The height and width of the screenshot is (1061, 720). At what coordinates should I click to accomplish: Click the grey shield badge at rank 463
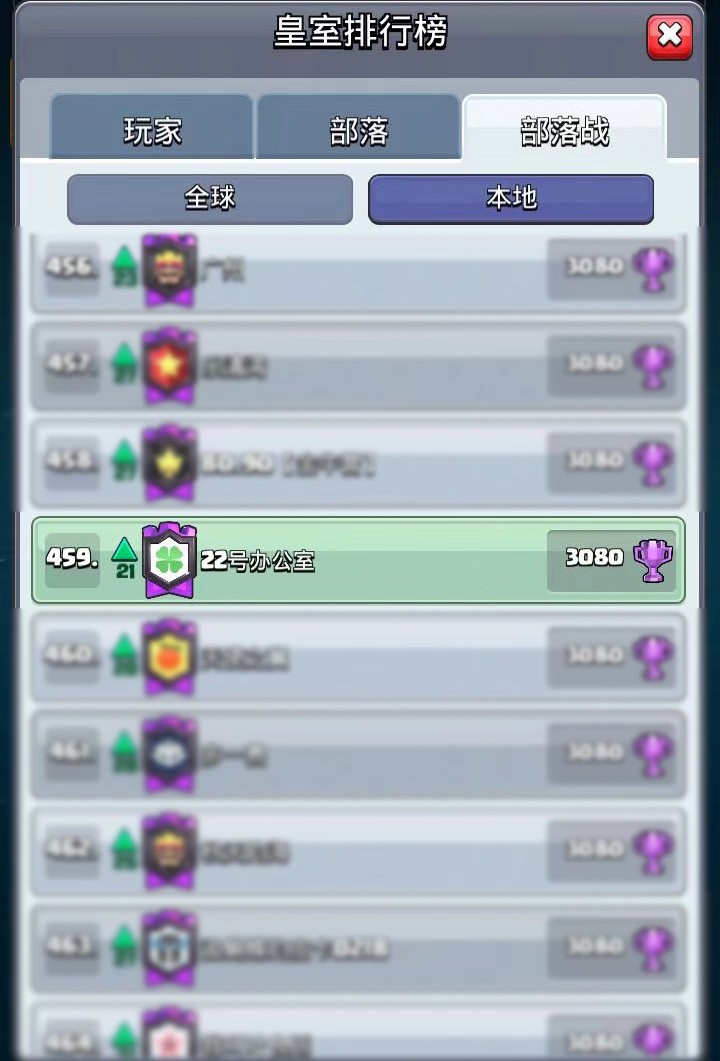(x=170, y=948)
